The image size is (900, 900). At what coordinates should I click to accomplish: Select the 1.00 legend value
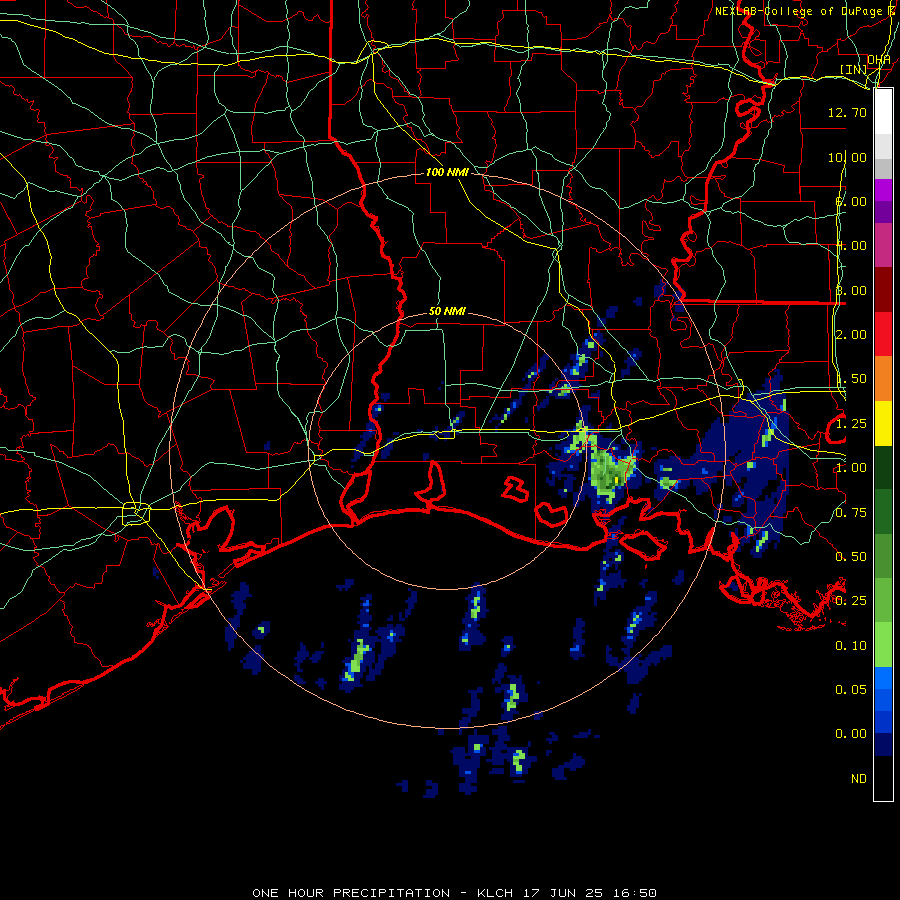click(851, 468)
